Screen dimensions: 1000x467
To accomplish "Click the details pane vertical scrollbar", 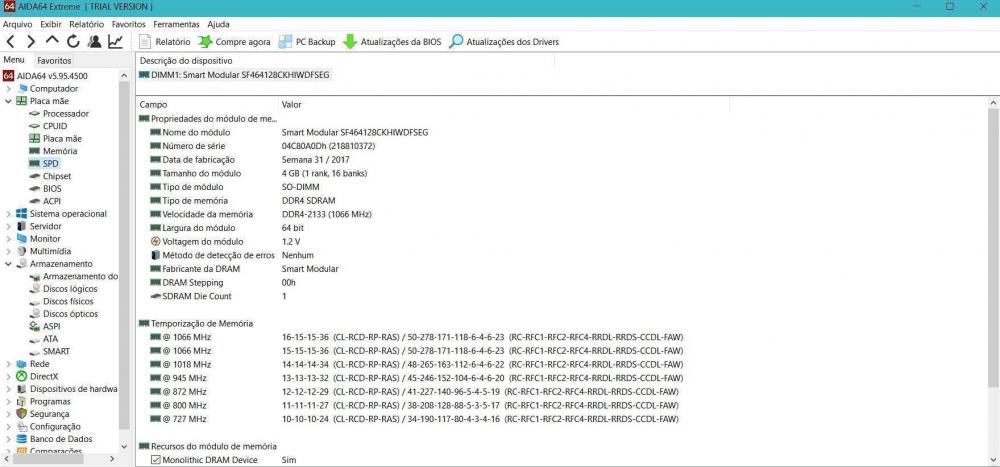I will [x=994, y=248].
